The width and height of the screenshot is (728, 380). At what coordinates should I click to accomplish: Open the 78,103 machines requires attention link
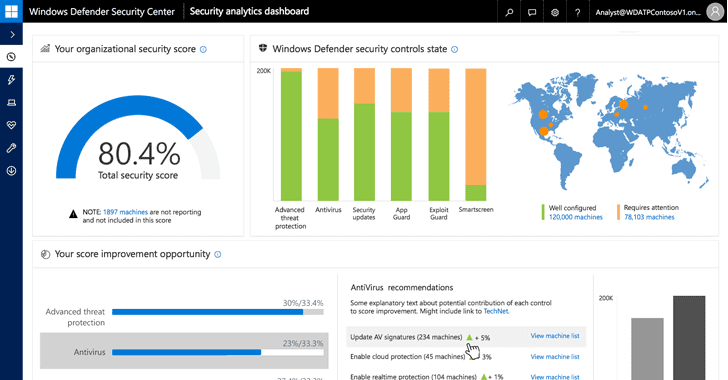[649, 217]
